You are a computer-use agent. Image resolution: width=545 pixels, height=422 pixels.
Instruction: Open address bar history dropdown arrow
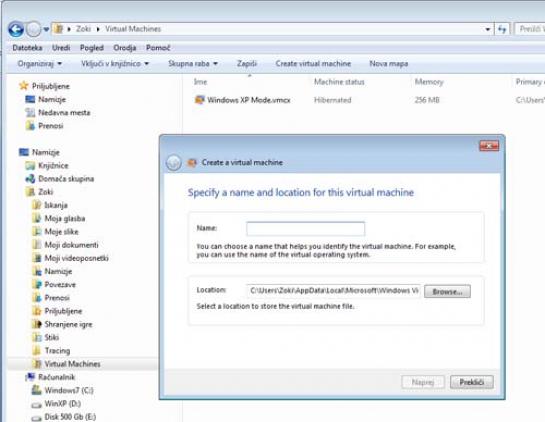488,29
